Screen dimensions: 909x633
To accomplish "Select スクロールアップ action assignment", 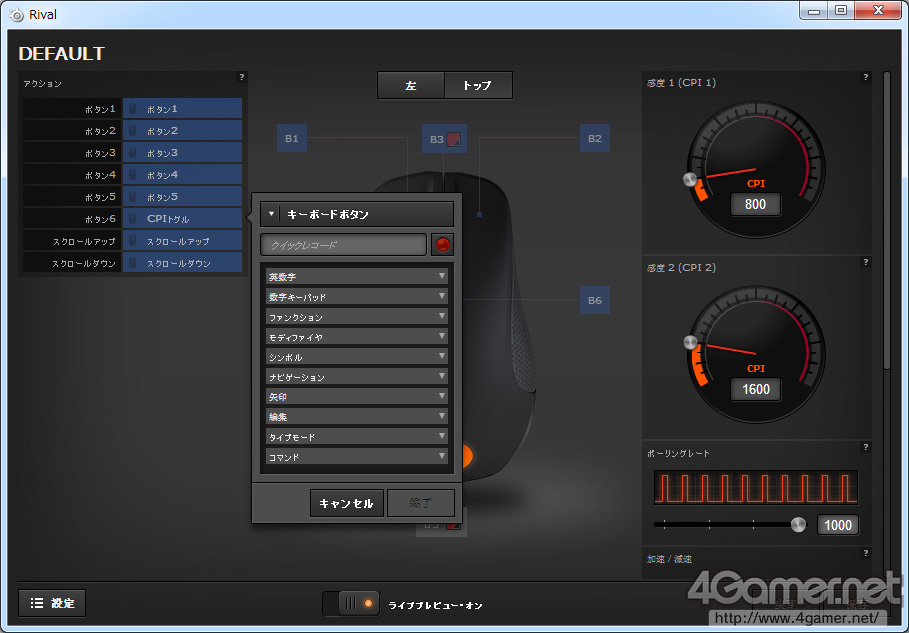I will tap(183, 241).
